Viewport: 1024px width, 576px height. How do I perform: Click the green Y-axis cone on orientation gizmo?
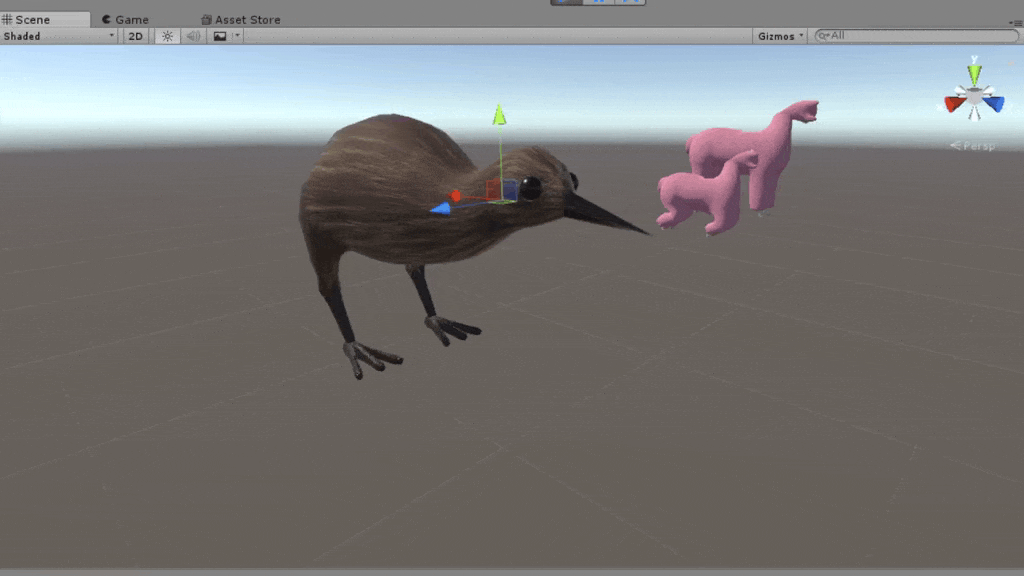point(974,74)
